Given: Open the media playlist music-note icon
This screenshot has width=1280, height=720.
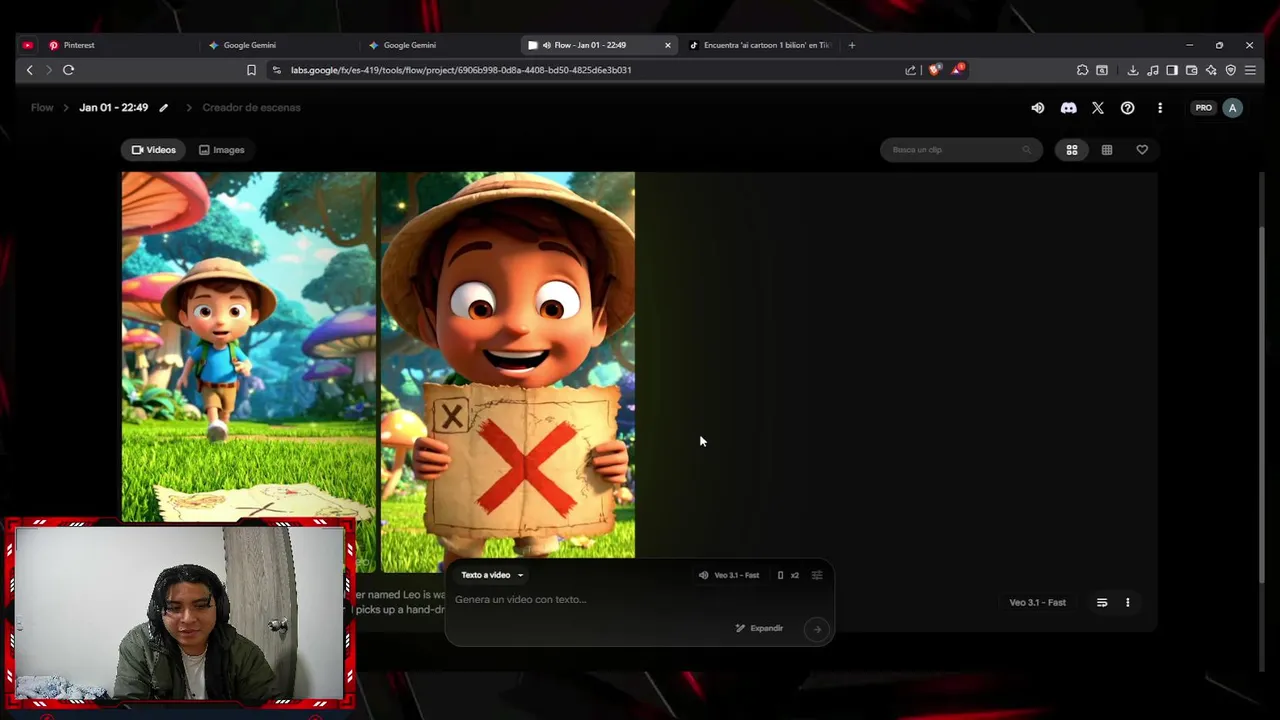Looking at the screenshot, I should [1152, 70].
